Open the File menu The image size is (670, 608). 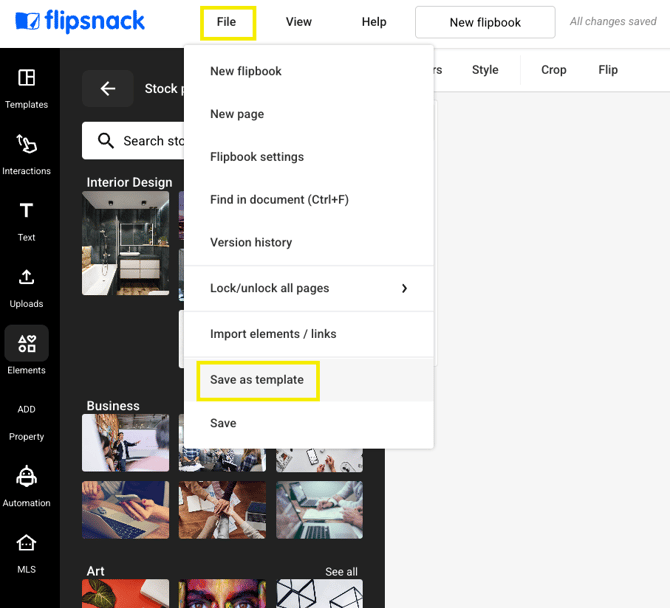pos(227,22)
